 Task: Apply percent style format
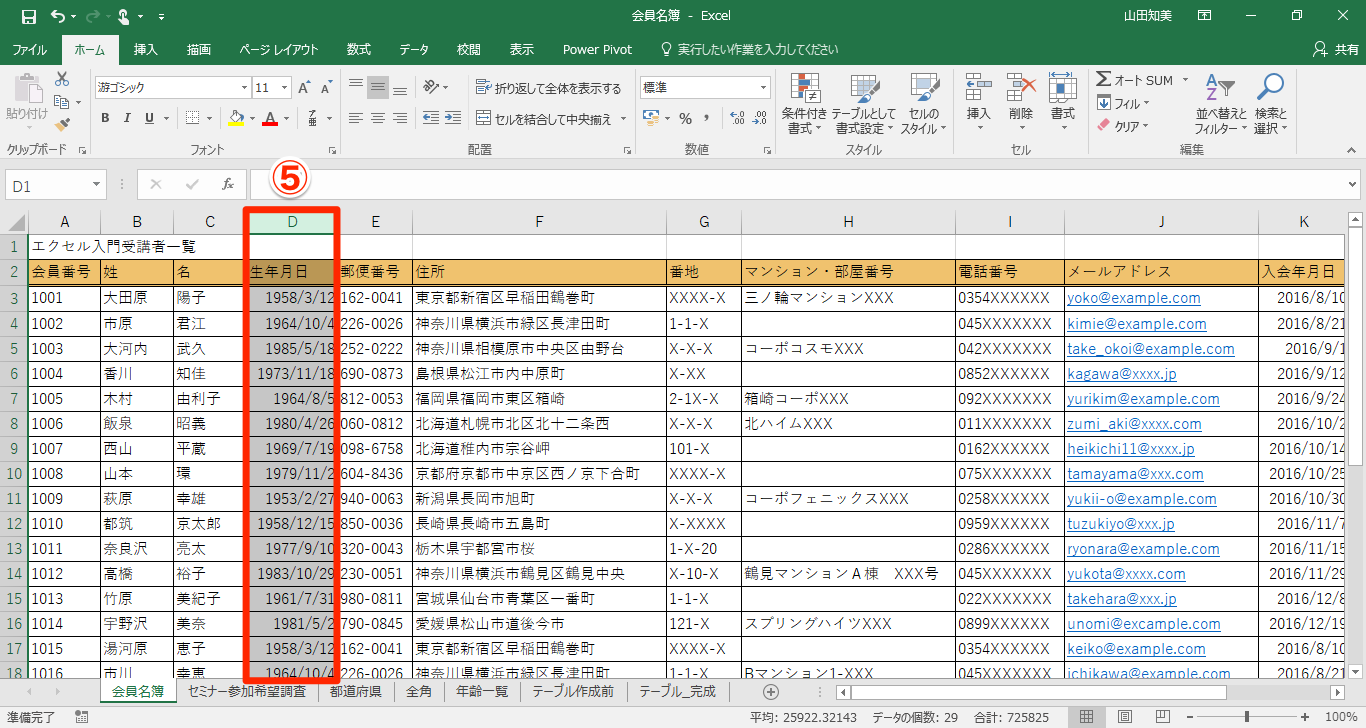(685, 118)
